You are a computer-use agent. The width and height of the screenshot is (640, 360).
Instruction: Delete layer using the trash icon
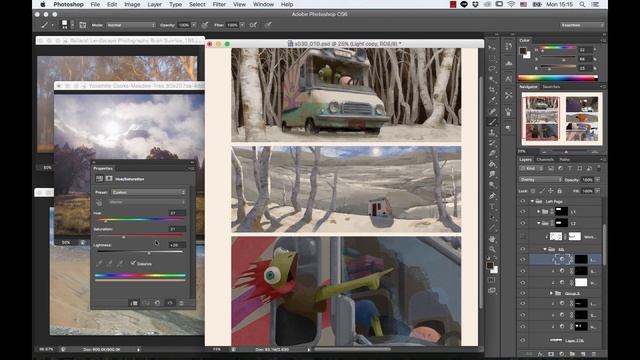coord(594,354)
